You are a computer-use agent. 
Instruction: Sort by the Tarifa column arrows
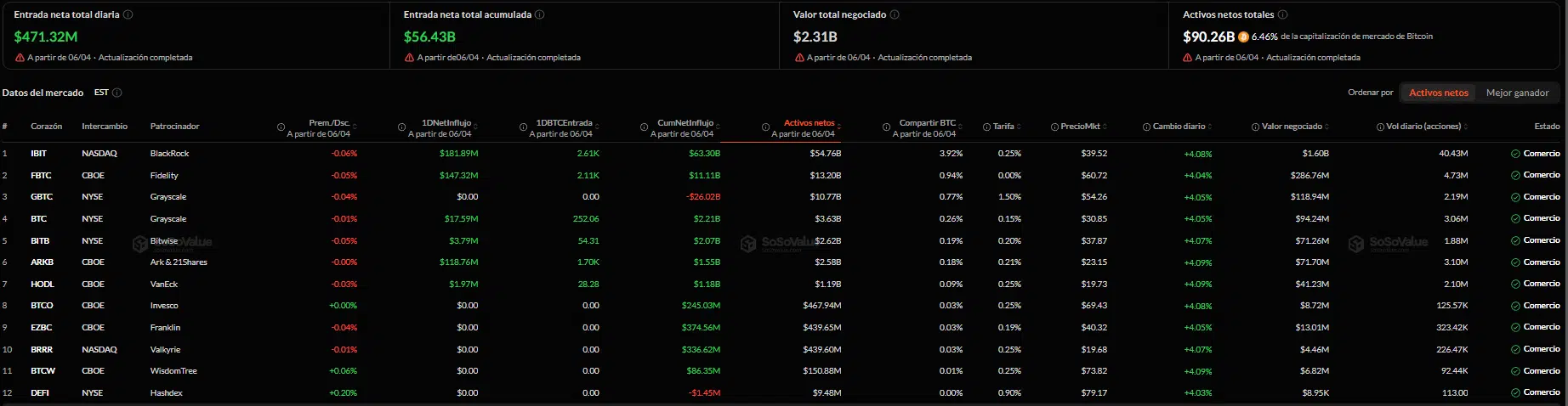(1019, 127)
